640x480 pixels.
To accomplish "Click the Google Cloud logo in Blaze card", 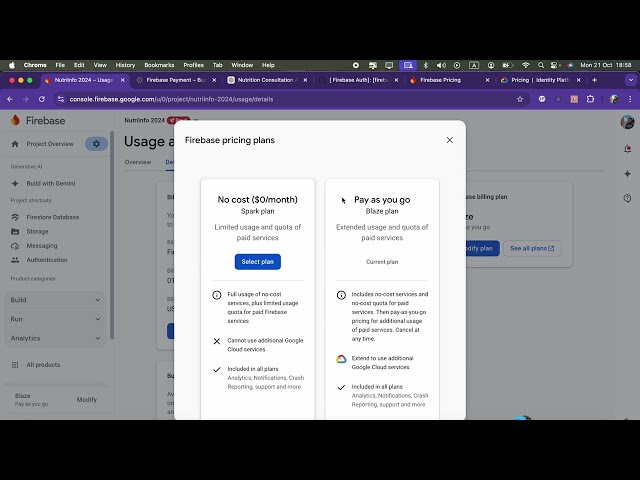I will pos(341,359).
